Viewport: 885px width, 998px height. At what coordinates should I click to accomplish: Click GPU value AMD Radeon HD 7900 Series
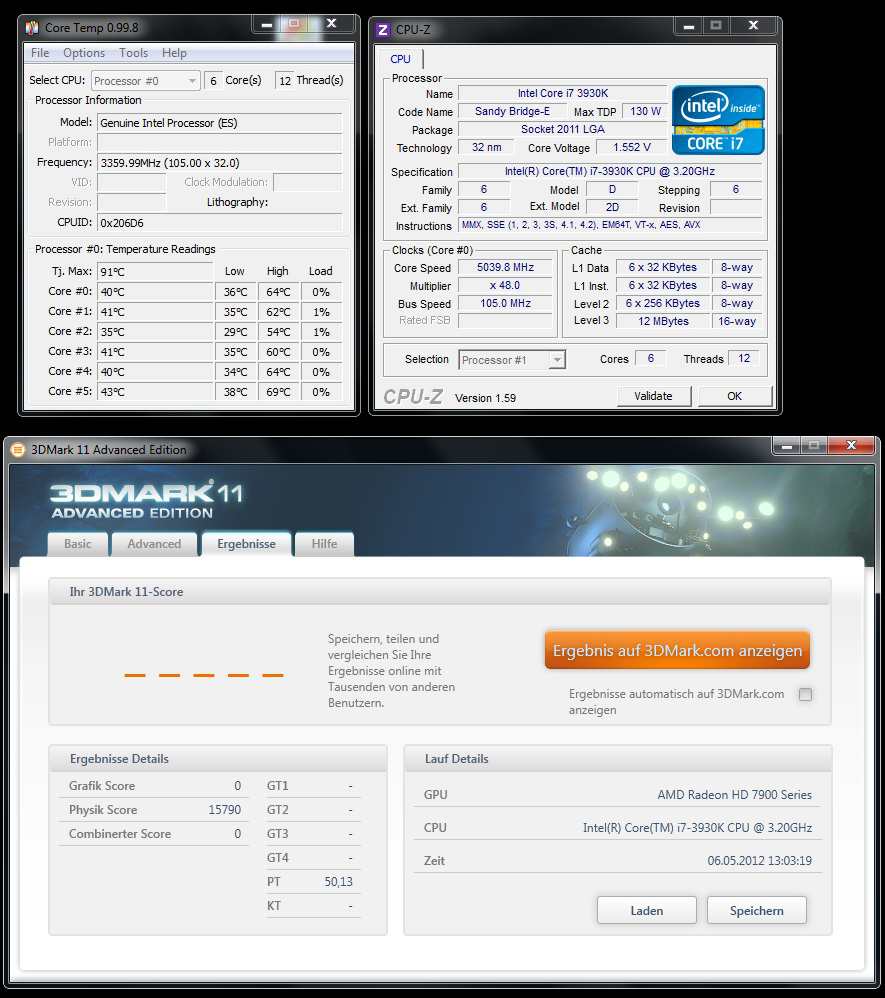pyautogui.click(x=734, y=794)
